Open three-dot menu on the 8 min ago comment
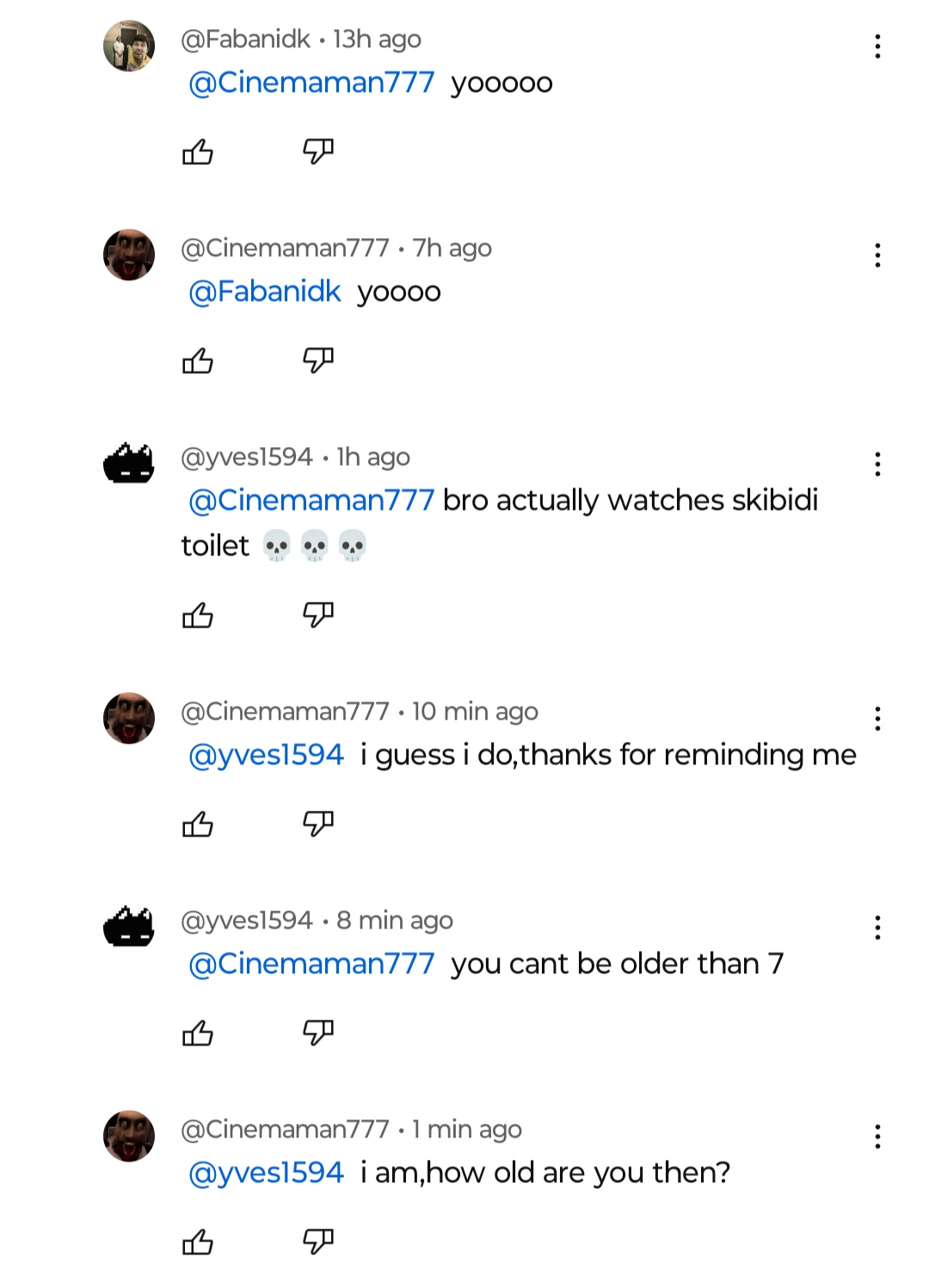 pyautogui.click(x=877, y=928)
